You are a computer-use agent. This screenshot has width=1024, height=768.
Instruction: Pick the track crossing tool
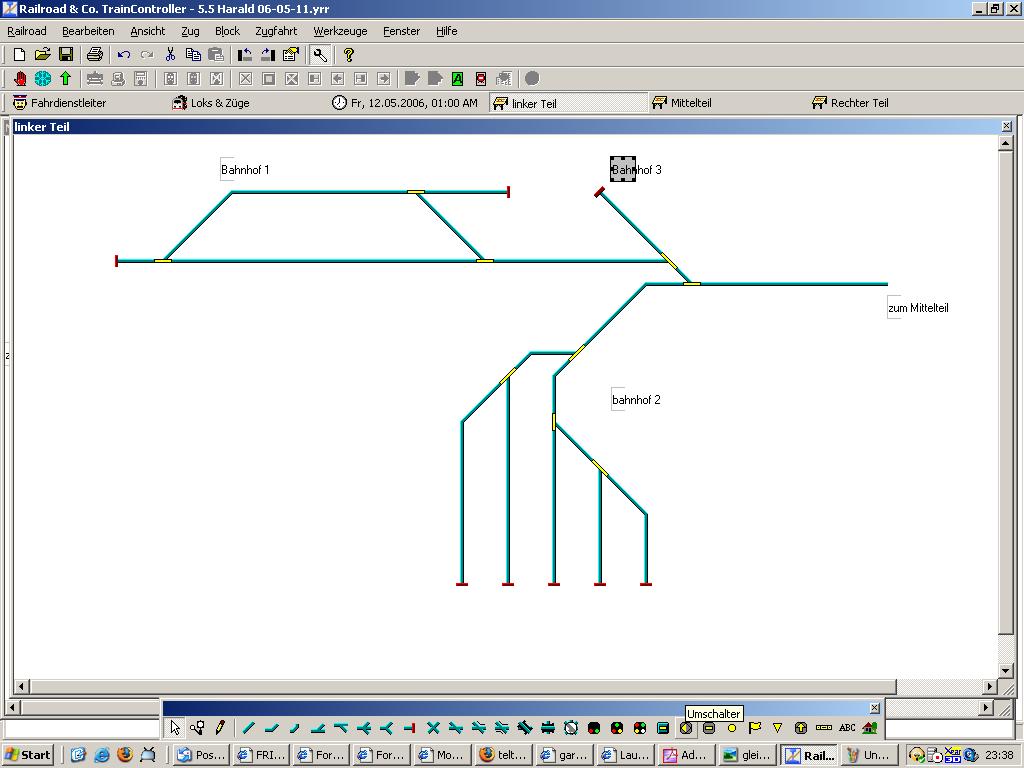(433, 728)
